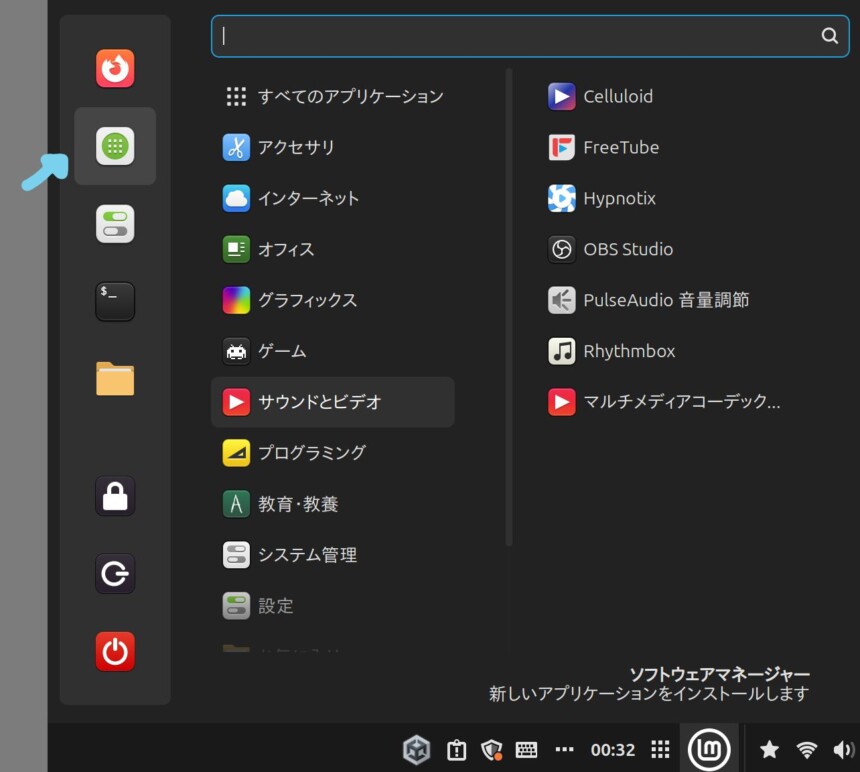
Task: Click the clipboard warning icon in panel
Action: (456, 750)
